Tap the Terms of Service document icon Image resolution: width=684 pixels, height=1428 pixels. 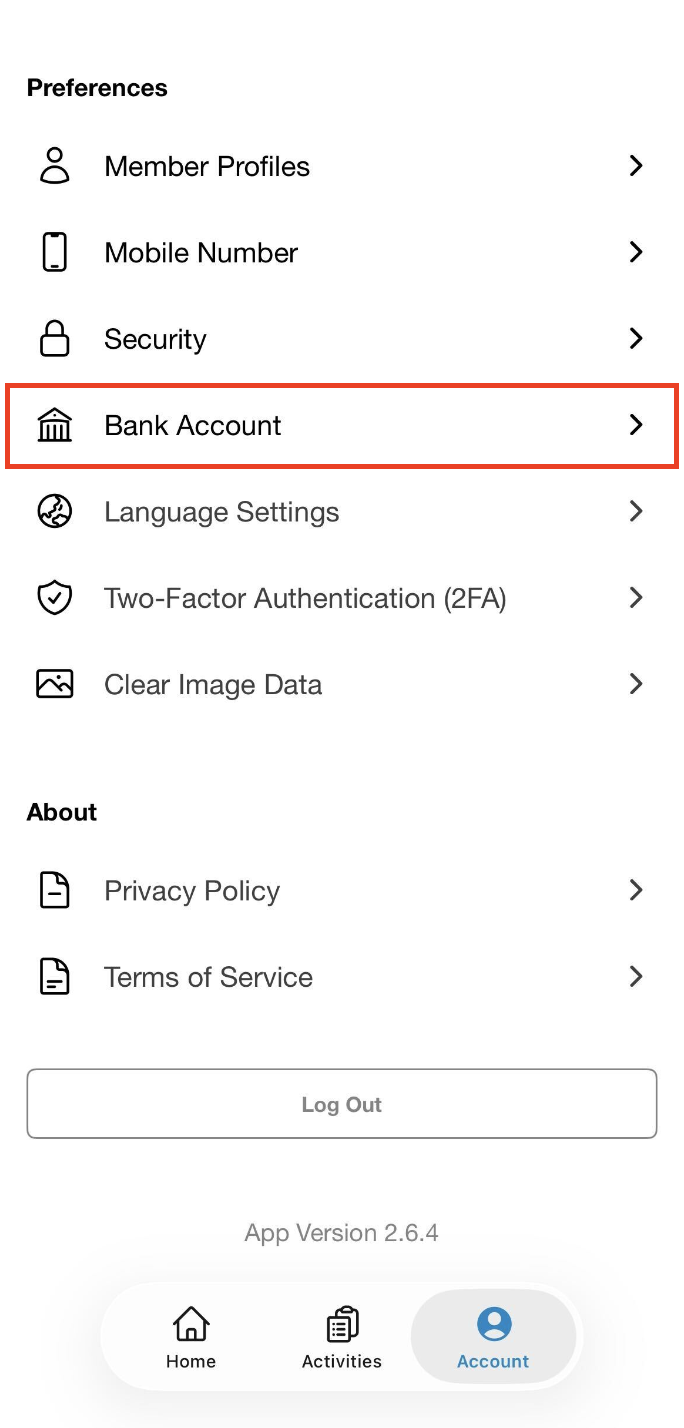tap(55, 977)
